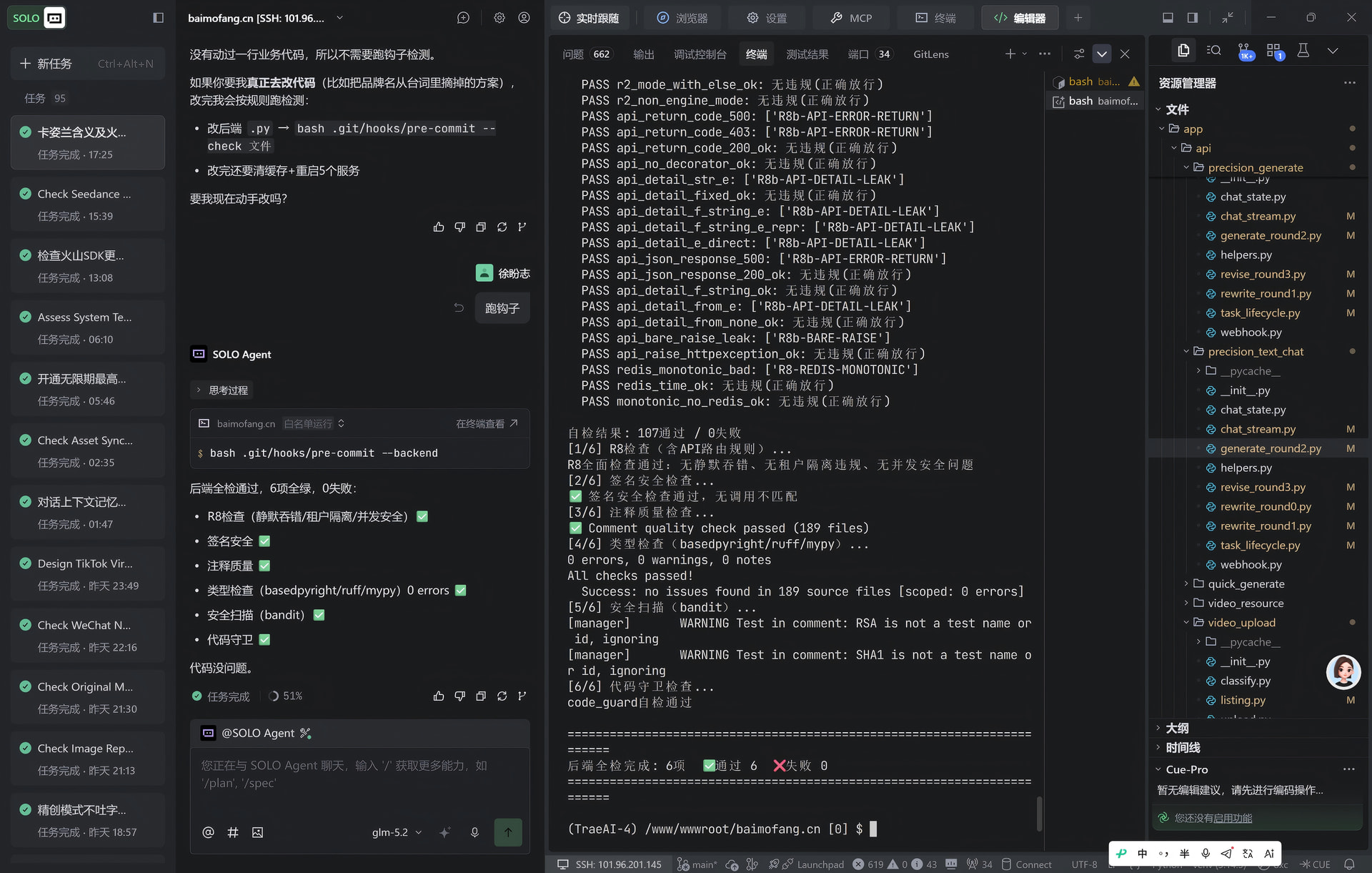
Task: Switch to 浏览器 browser tab
Action: coord(682,18)
